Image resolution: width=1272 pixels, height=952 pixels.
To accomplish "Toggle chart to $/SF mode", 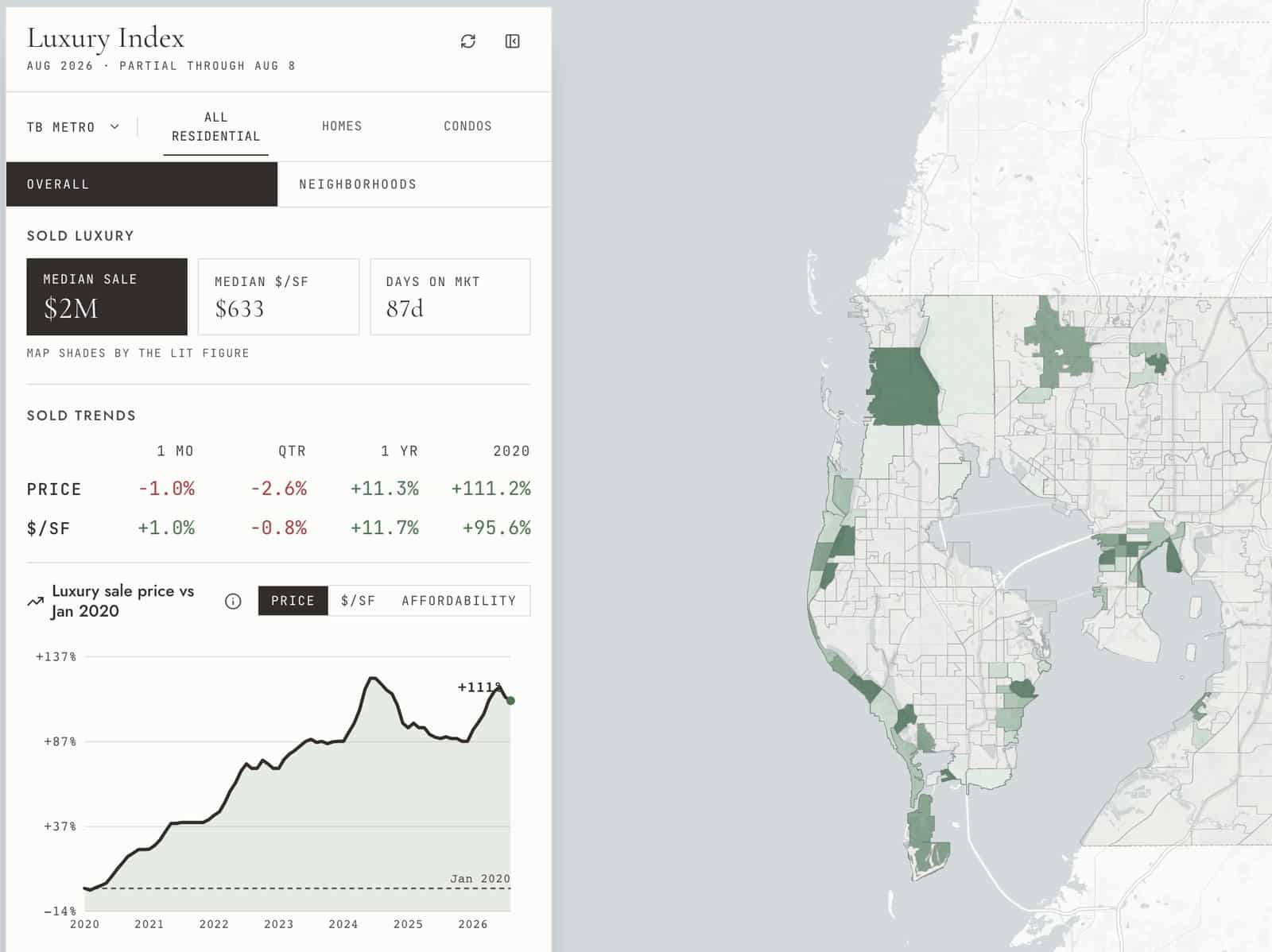I will tap(358, 601).
